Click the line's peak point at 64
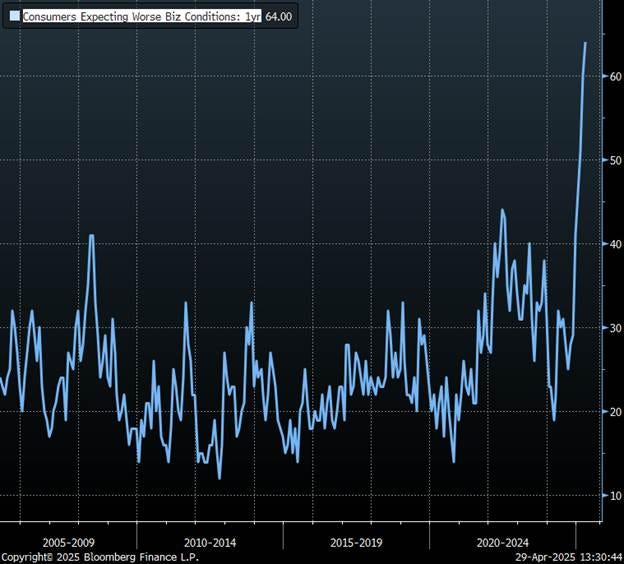The width and height of the screenshot is (624, 564). point(585,43)
